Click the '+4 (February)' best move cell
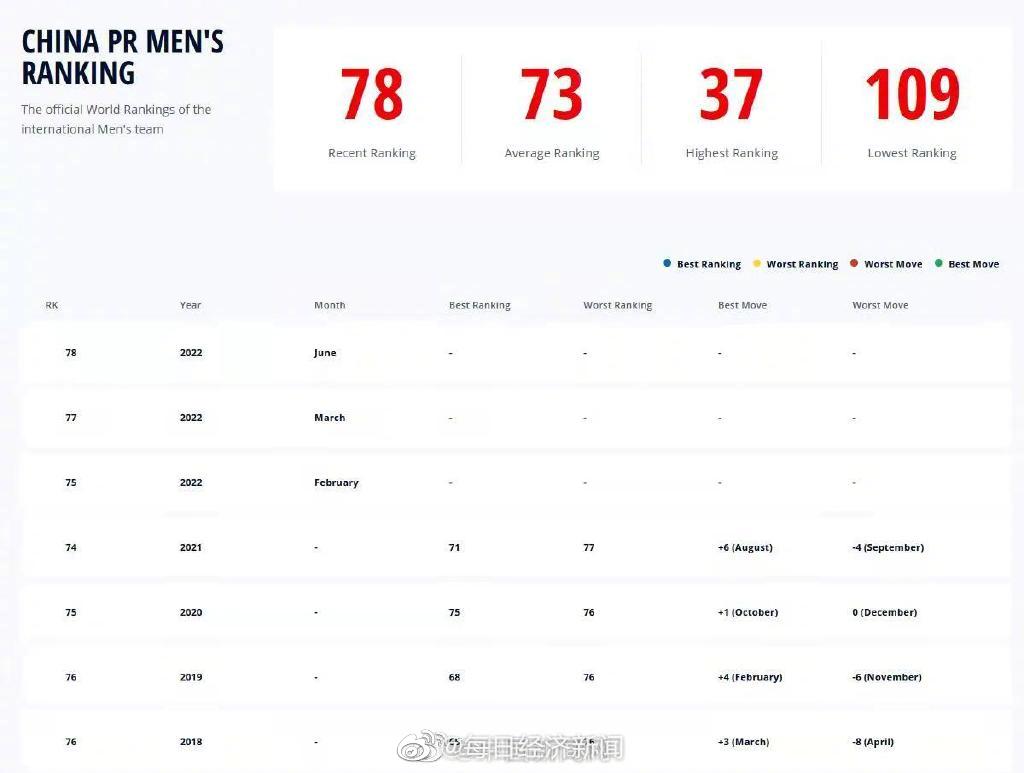Viewport: 1024px width, 773px height. [x=750, y=678]
